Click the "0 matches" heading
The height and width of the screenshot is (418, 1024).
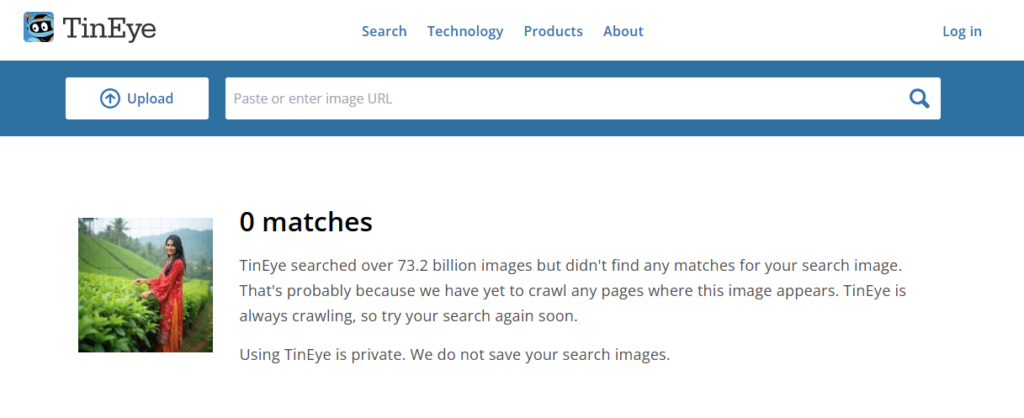click(x=306, y=221)
